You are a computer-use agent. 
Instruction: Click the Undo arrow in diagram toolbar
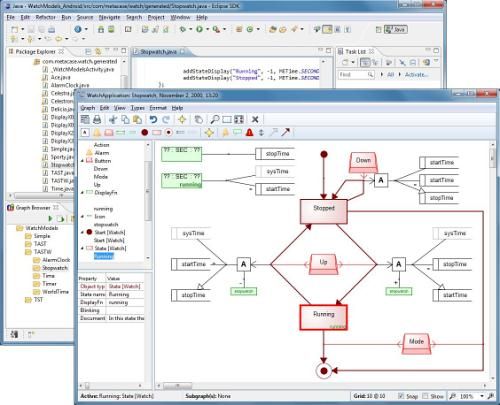point(153,119)
